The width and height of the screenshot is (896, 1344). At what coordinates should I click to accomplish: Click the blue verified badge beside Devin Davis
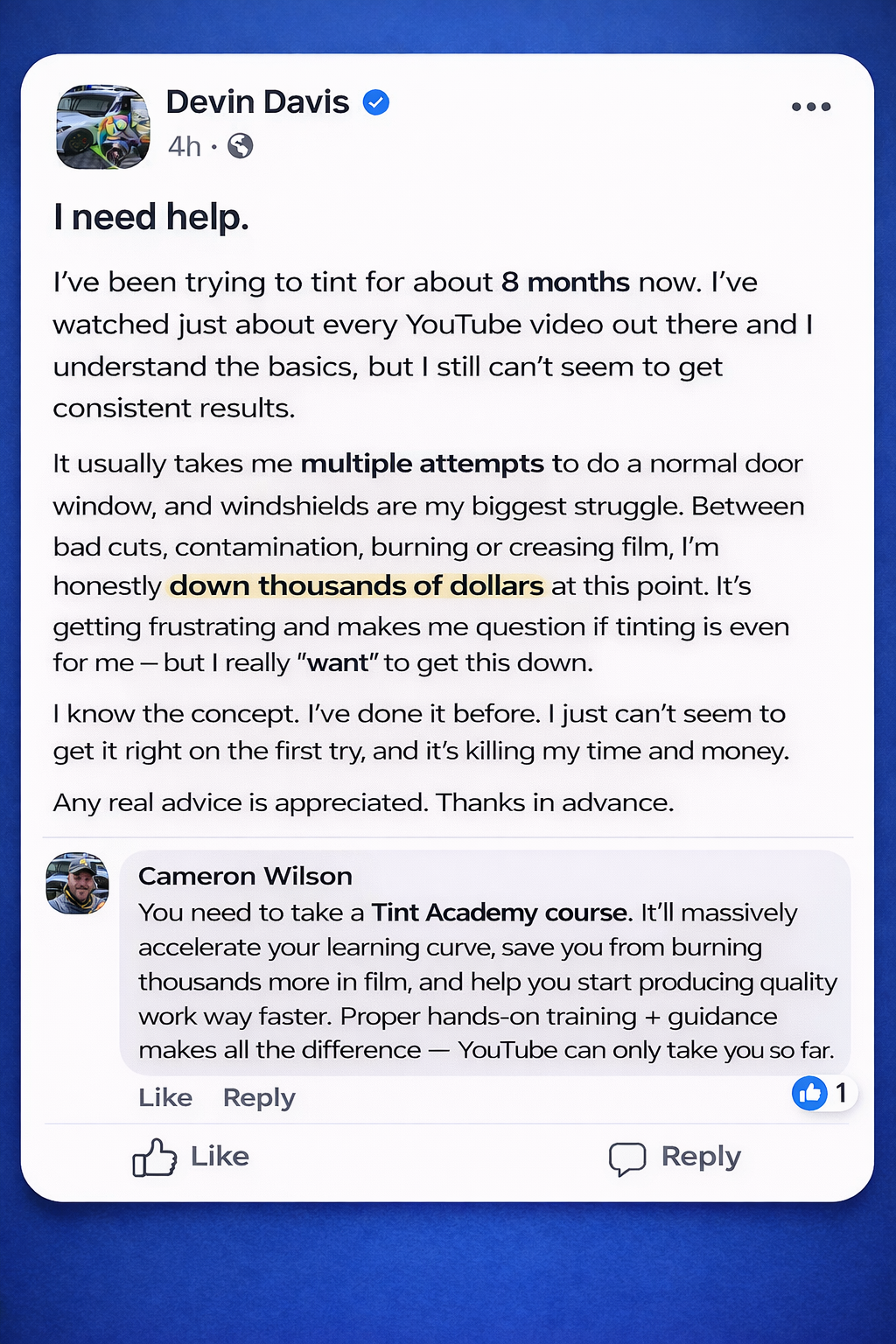376,102
